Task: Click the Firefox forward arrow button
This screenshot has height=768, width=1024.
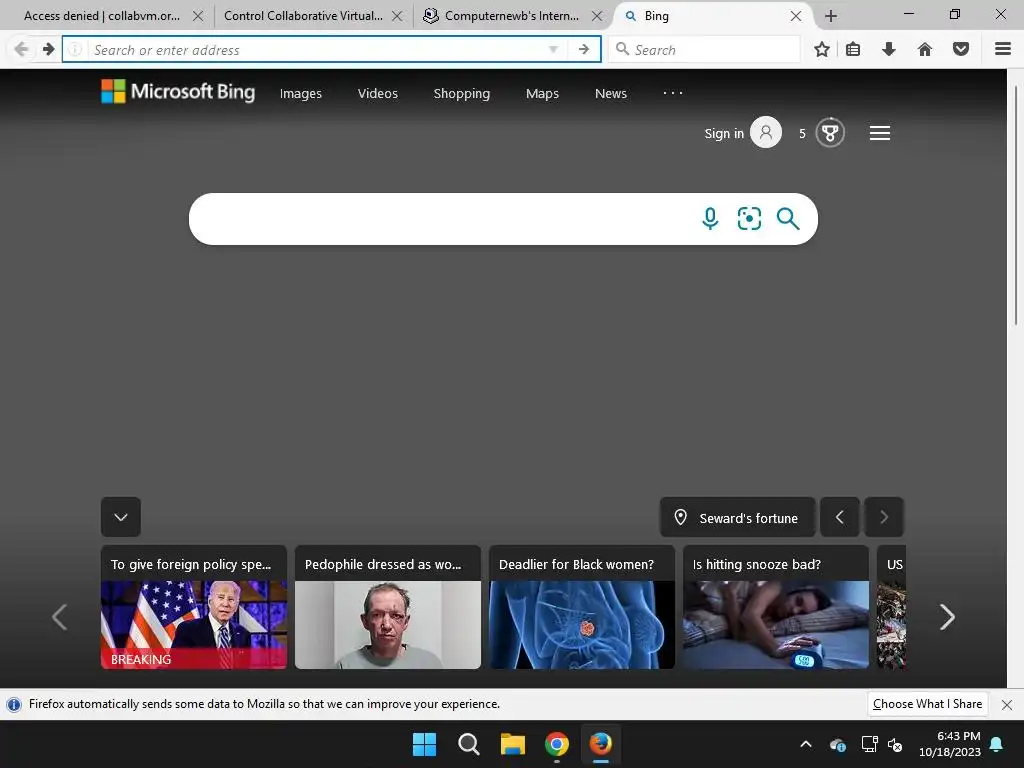Action: [48, 49]
